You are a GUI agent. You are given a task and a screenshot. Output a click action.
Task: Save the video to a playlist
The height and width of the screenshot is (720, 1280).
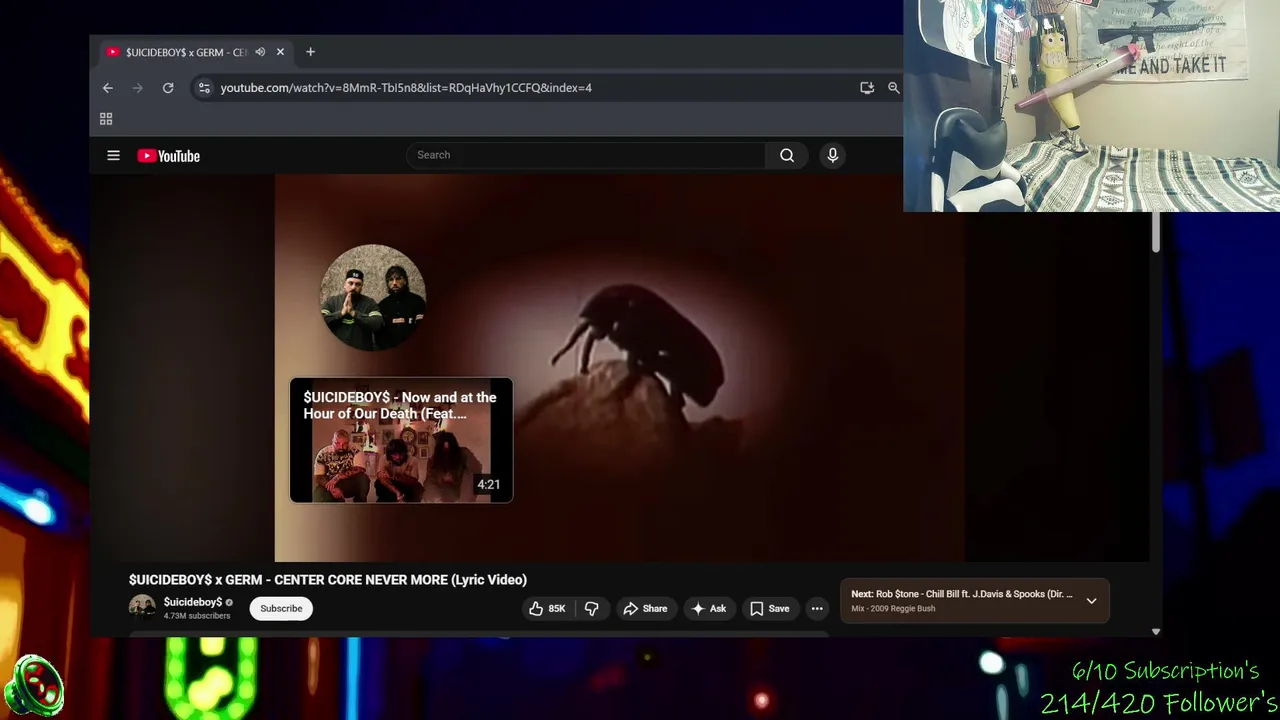tap(770, 608)
